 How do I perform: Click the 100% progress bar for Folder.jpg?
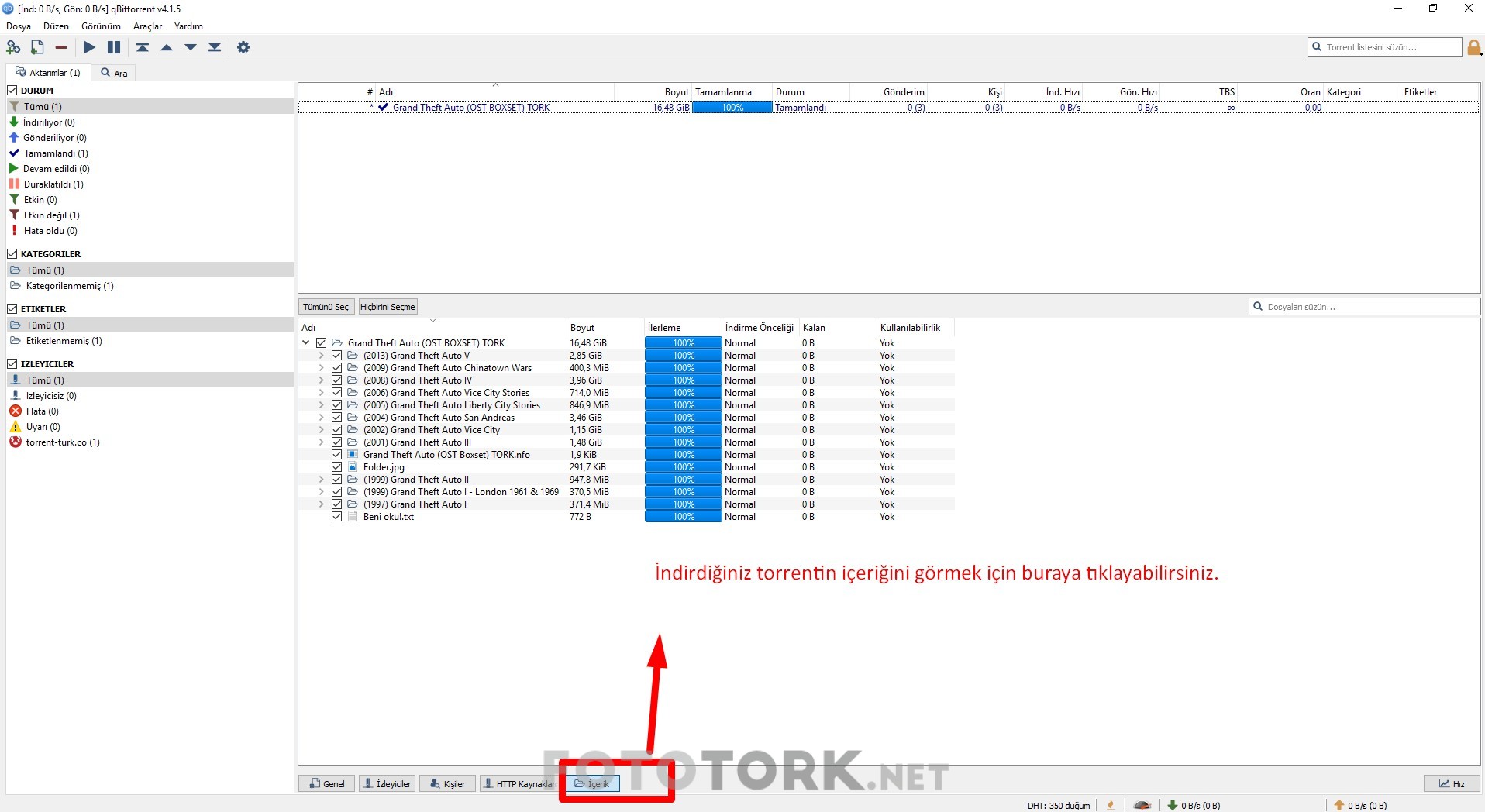tap(683, 467)
